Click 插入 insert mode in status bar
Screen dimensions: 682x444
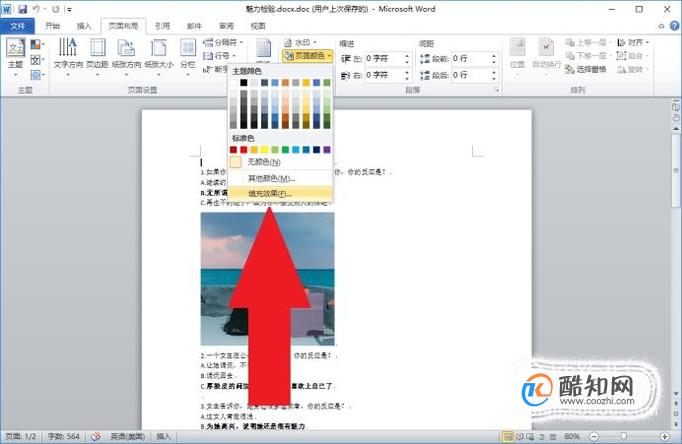coord(164,436)
